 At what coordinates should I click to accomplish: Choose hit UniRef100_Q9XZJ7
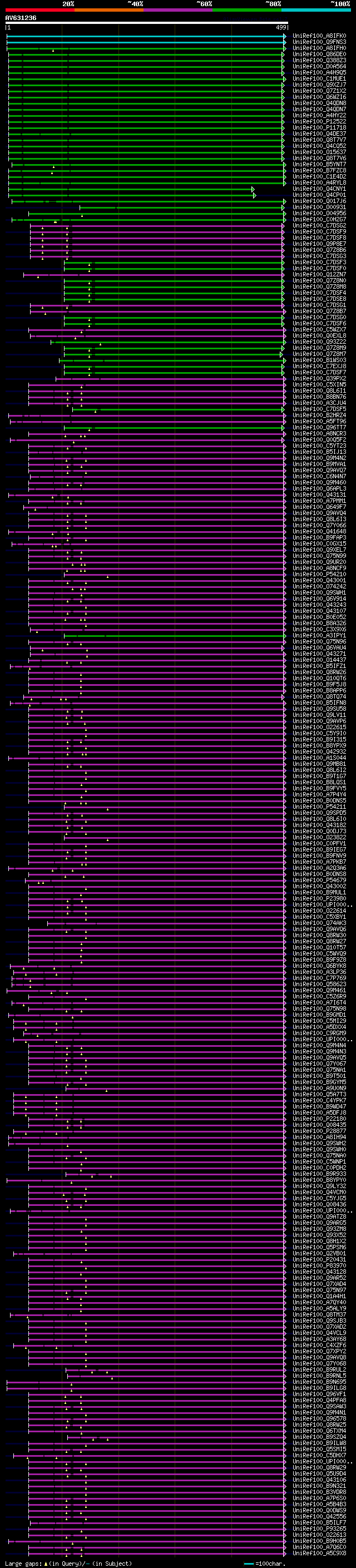pyautogui.click(x=319, y=85)
